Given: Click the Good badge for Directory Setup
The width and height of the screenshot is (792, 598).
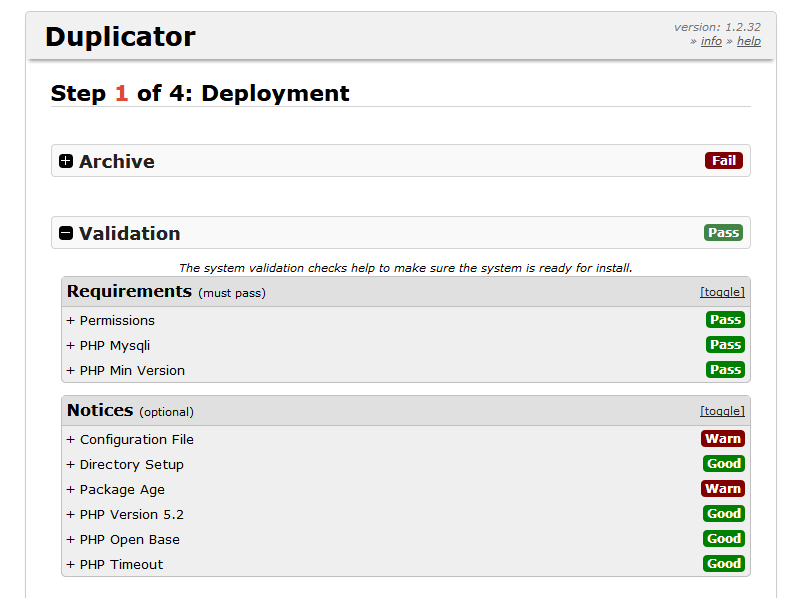Looking at the screenshot, I should [x=724, y=464].
